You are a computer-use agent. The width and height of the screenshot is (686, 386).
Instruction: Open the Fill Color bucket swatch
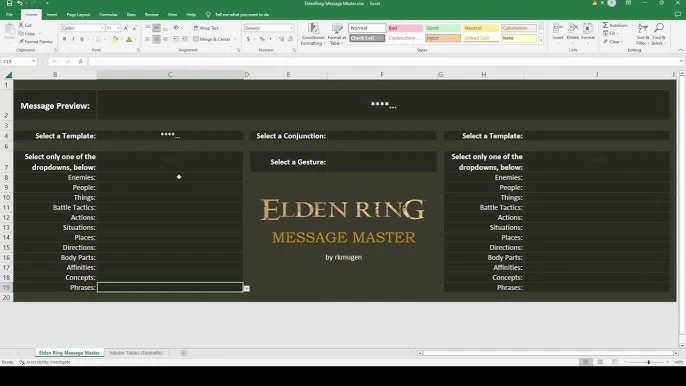click(115, 39)
